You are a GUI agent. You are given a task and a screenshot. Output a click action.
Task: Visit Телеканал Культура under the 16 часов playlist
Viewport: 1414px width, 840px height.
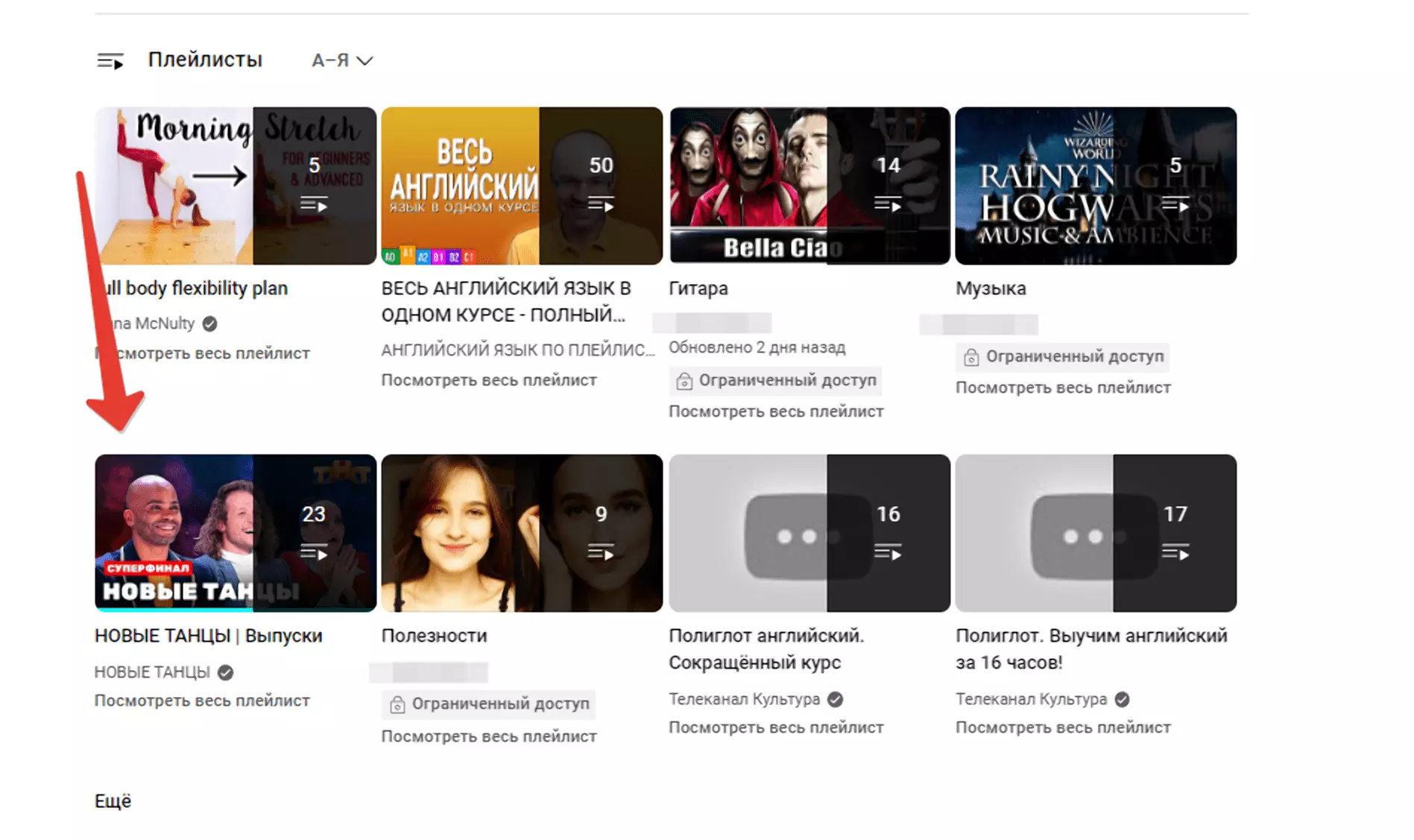click(1031, 699)
